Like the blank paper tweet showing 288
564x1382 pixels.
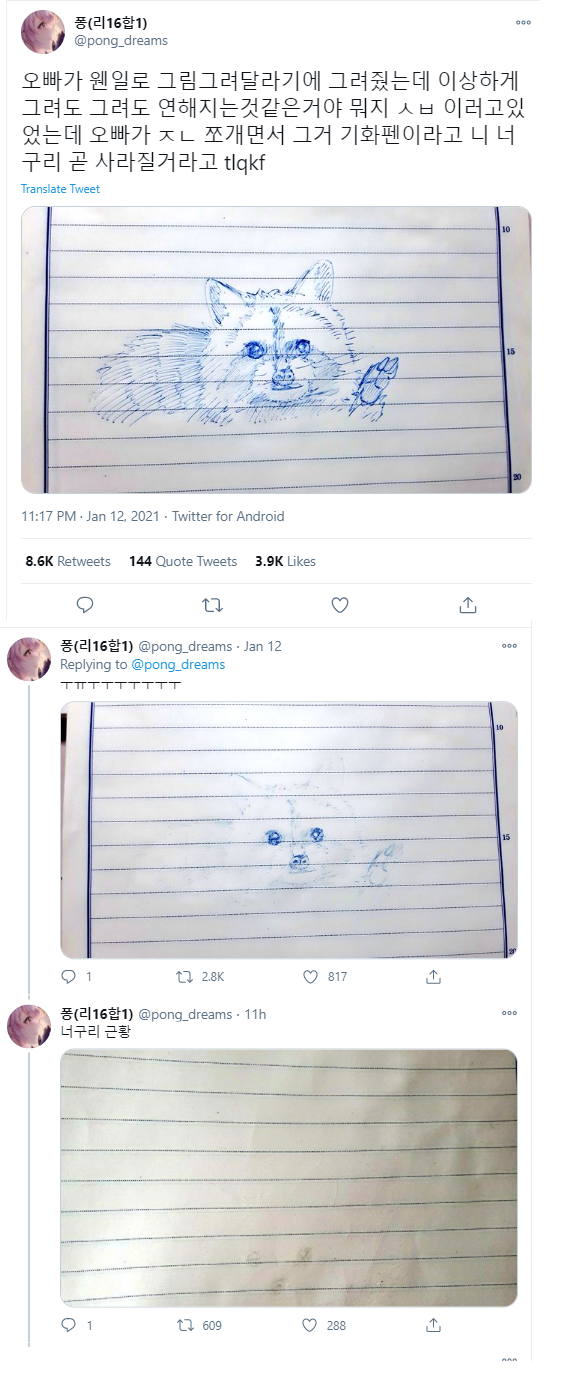pyautogui.click(x=324, y=1325)
